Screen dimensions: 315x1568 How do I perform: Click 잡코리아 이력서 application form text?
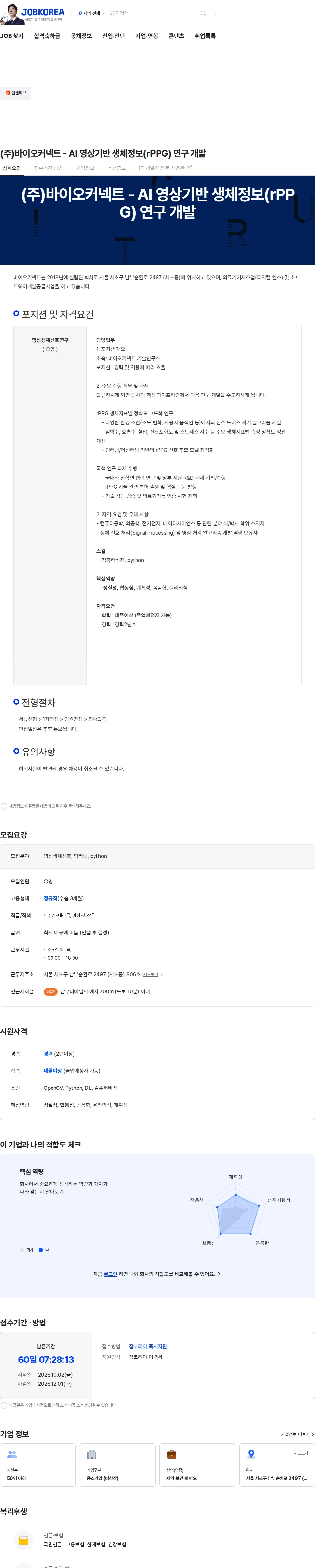(x=146, y=1357)
